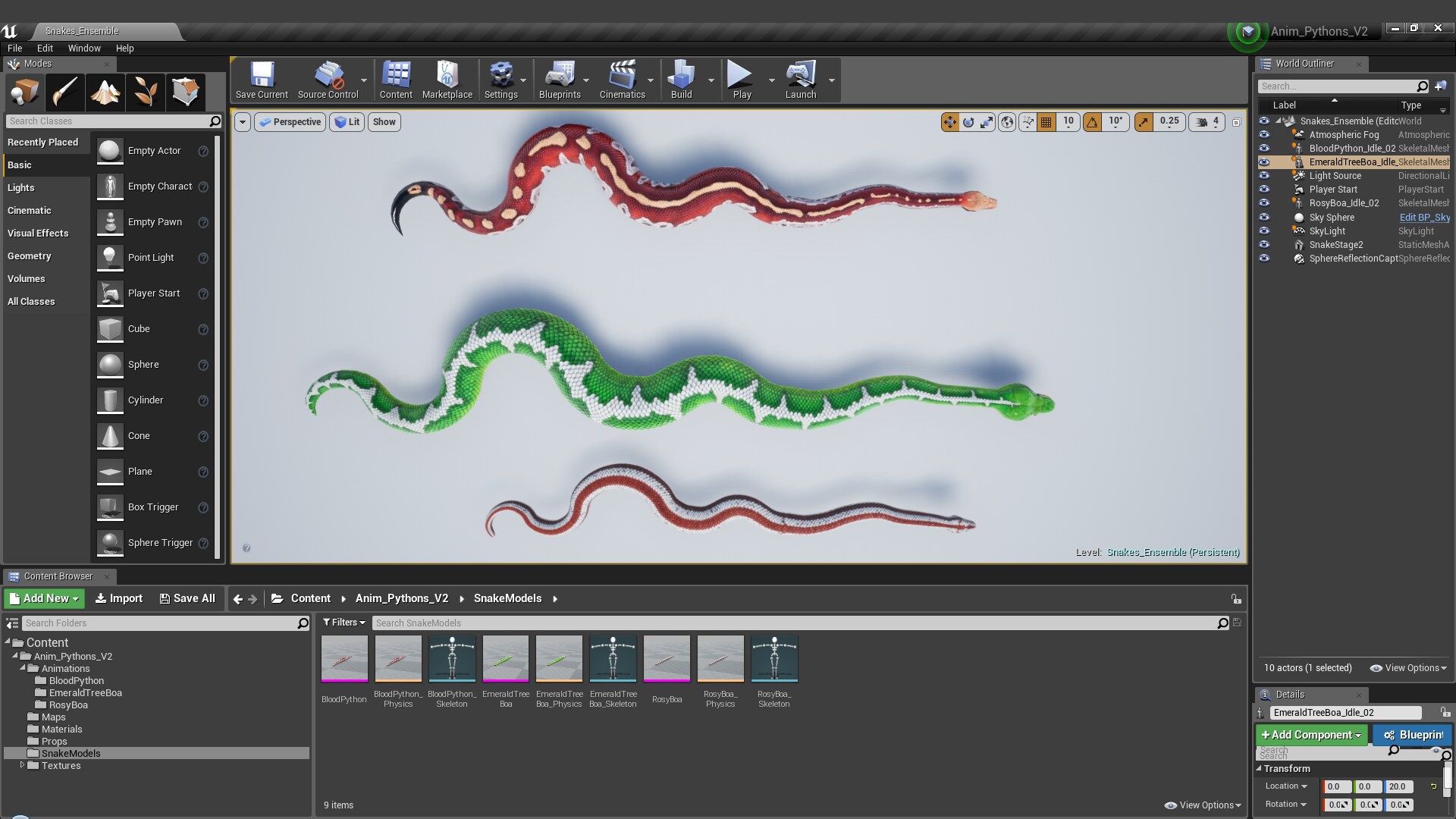The width and height of the screenshot is (1456, 819).
Task: Hide BloodPython_Idle_02 with its eye toggle
Action: (1265, 148)
